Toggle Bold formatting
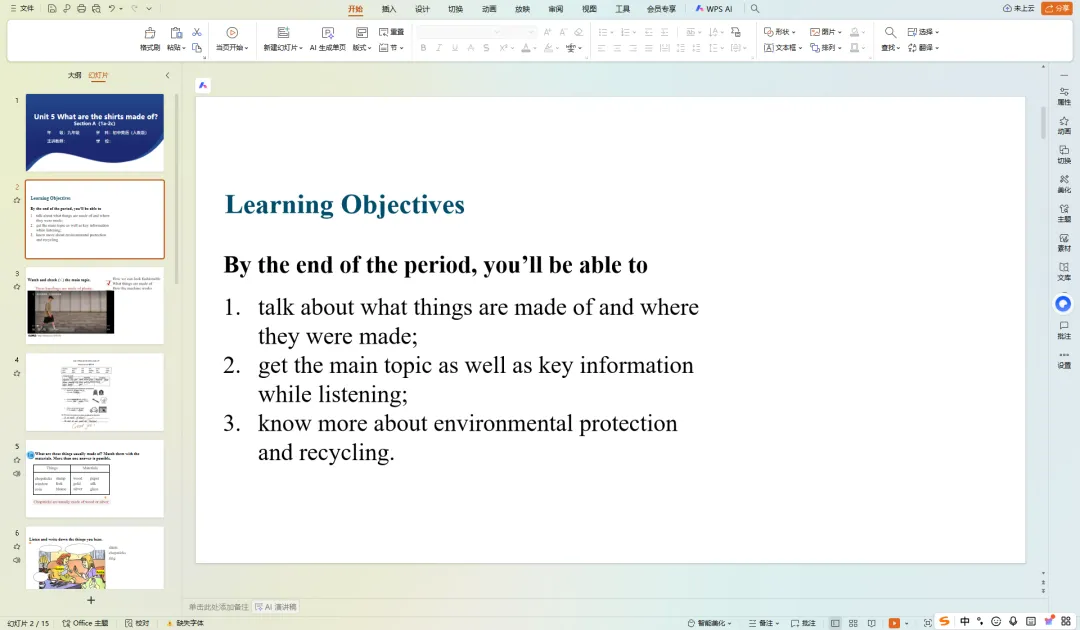This screenshot has height=630, width=1080. (423, 48)
